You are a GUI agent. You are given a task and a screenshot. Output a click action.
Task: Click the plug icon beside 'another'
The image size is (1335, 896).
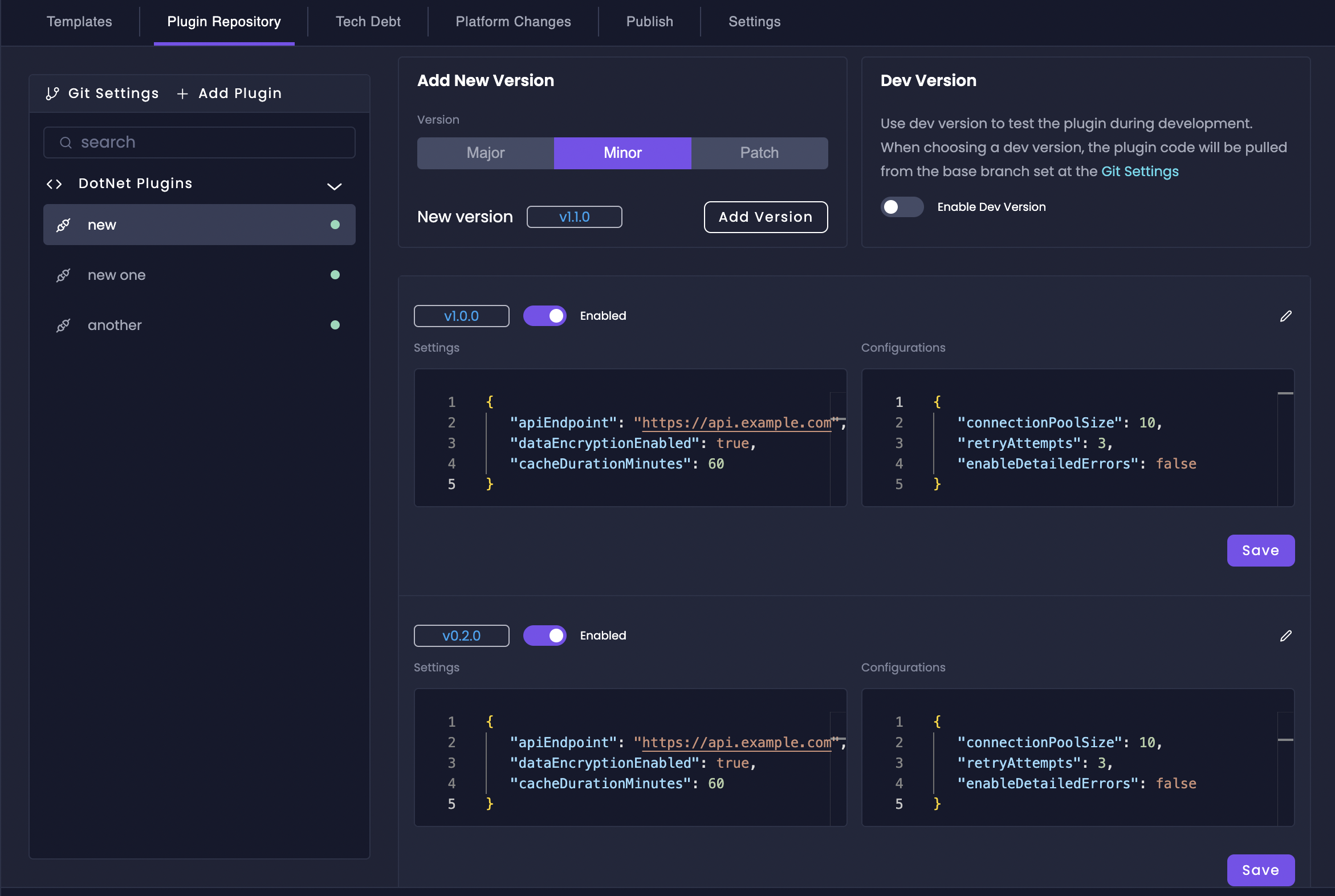coord(63,325)
